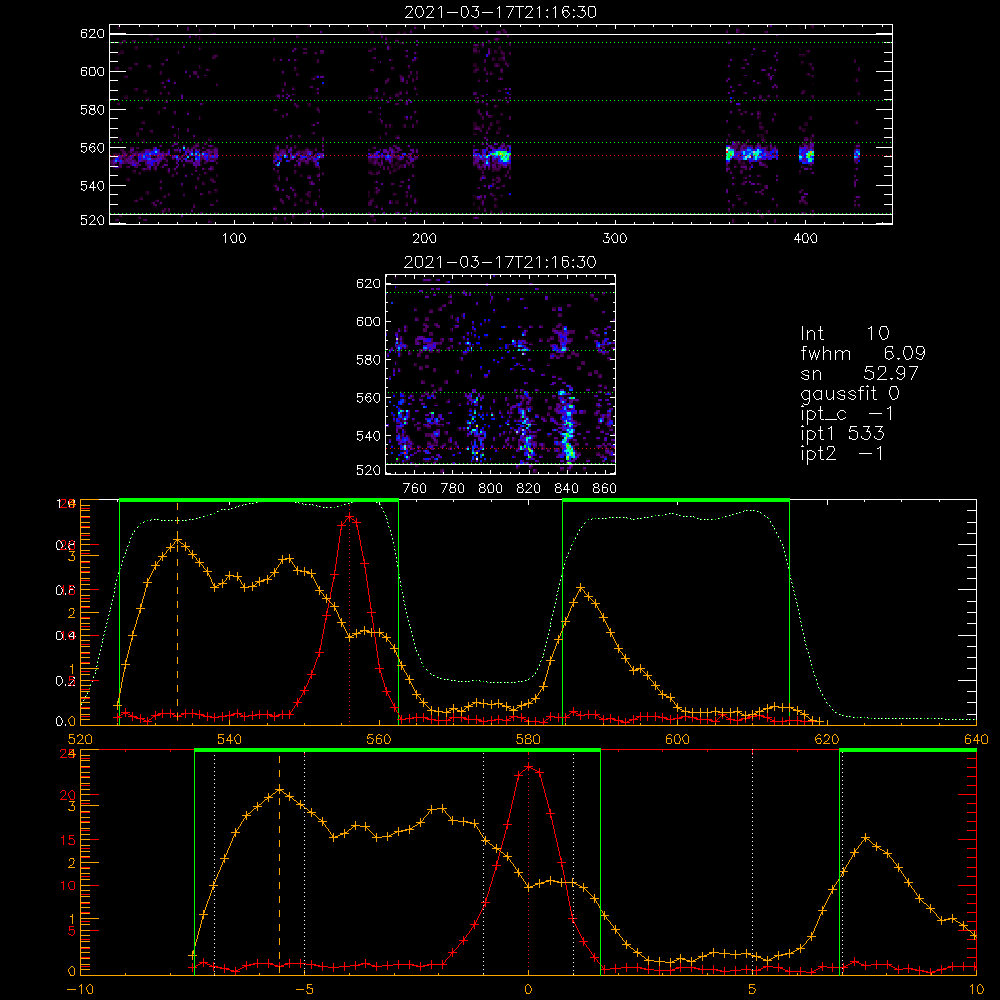The width and height of the screenshot is (1000, 1000).
Task: Click the 'ipt_c -1' readout line
Action: click(x=847, y=413)
